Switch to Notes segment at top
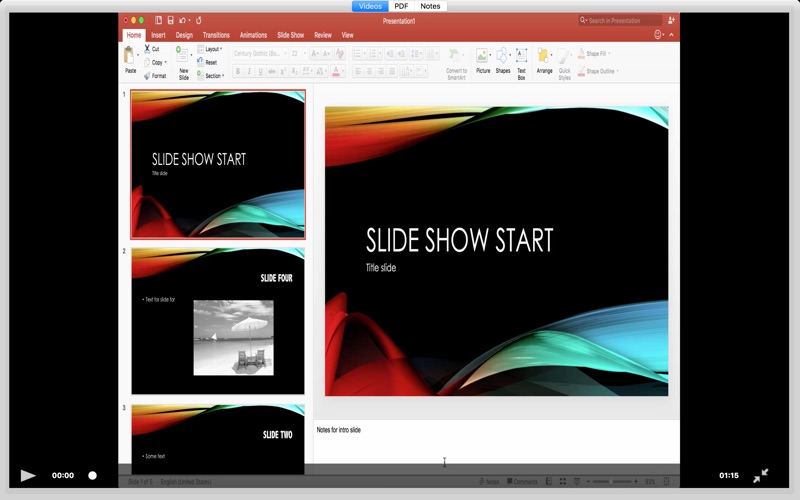This screenshot has width=800, height=500. coord(430,6)
